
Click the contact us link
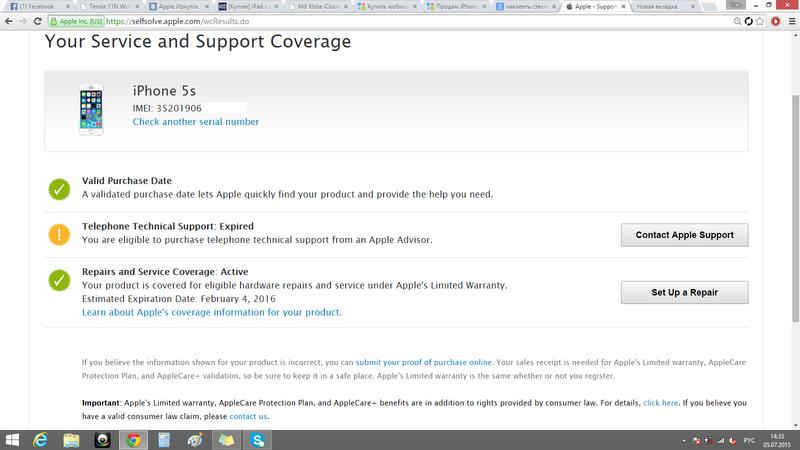tap(248, 416)
